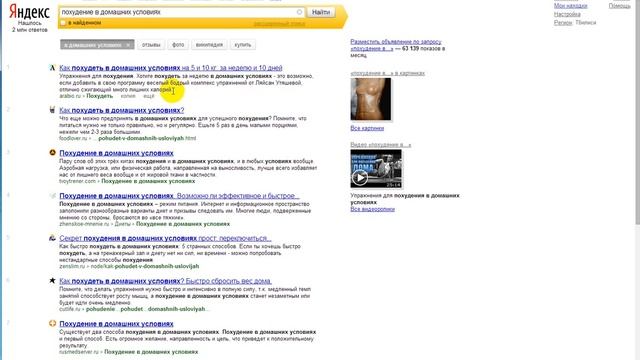Open 'Как похудеть в домашних условиях на 5 и 10 кг' result
Screen dimensions: 640x360
(x=171, y=68)
